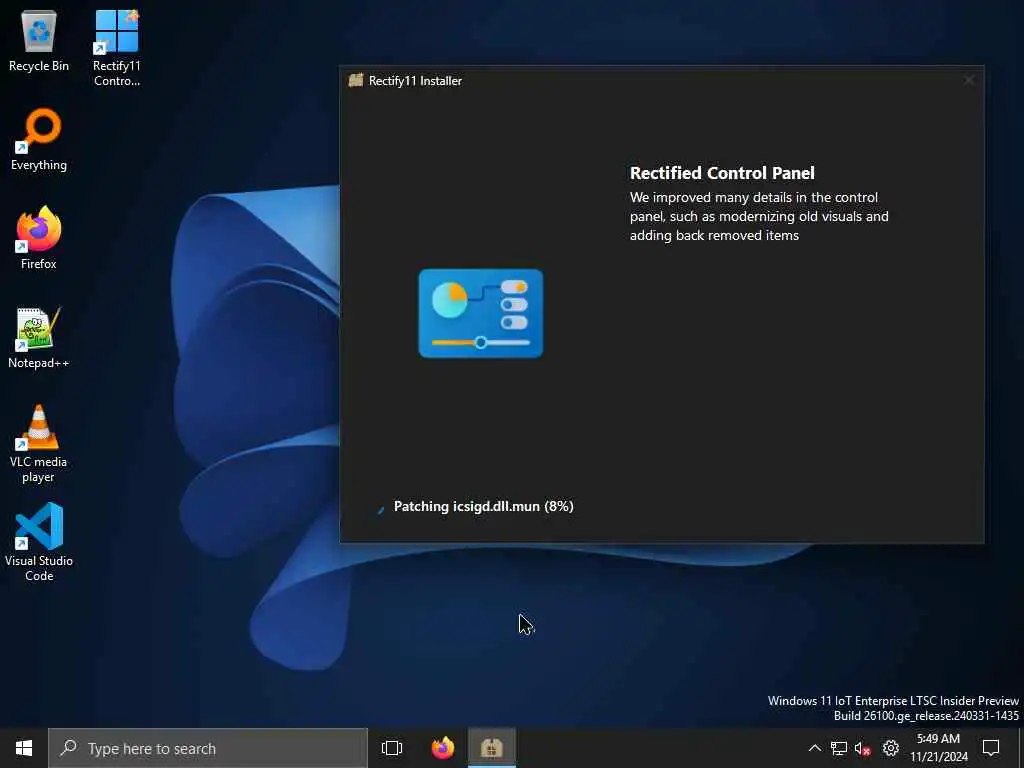Click the Windows Start button
The width and height of the screenshot is (1024, 768).
(x=24, y=748)
